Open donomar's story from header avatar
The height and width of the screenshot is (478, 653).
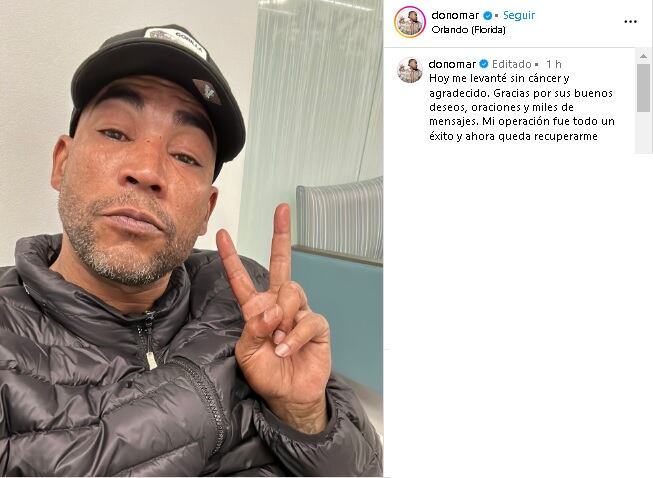tap(410, 22)
